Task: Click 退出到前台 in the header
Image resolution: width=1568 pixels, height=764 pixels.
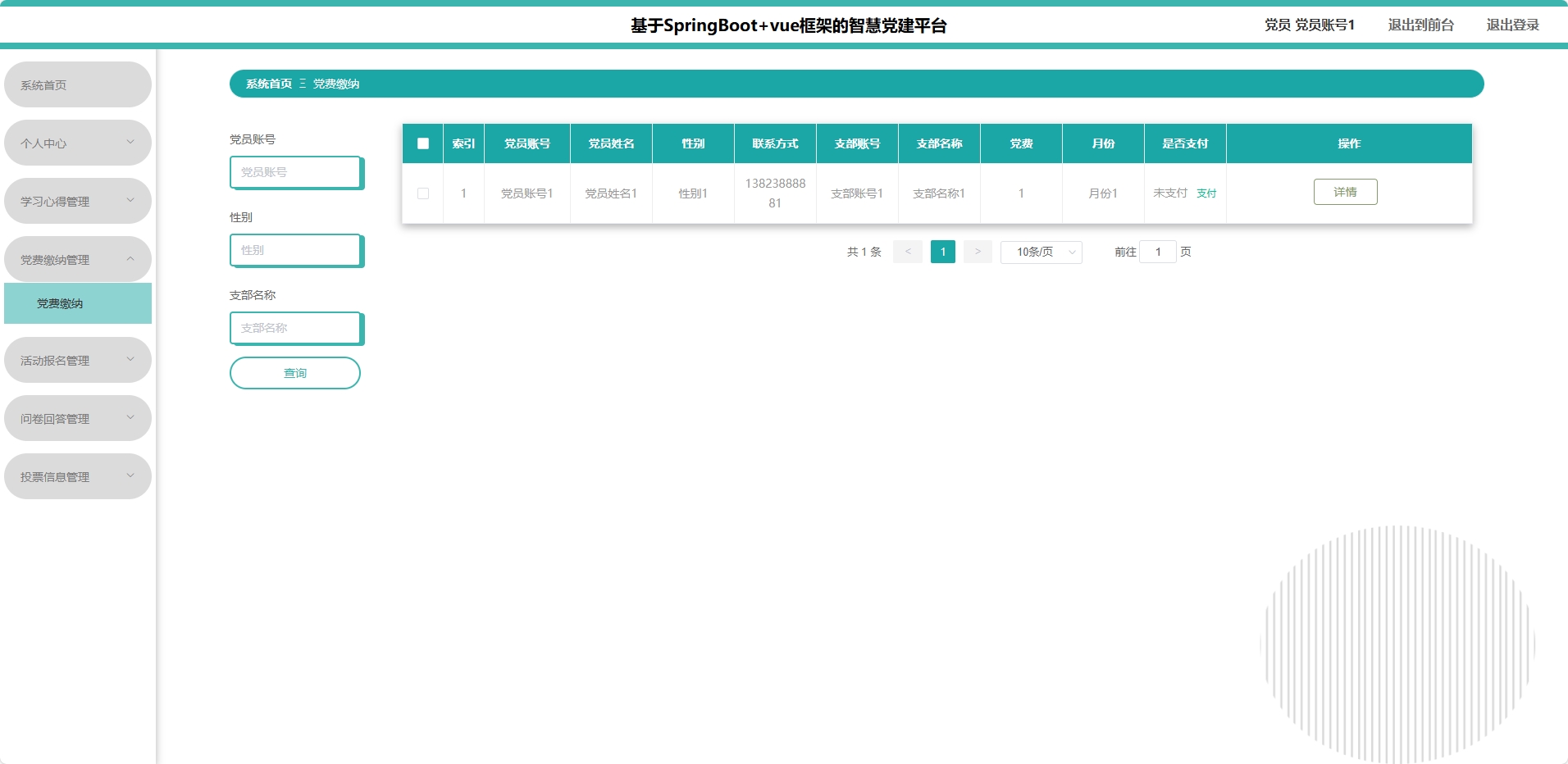Action: (x=1420, y=25)
